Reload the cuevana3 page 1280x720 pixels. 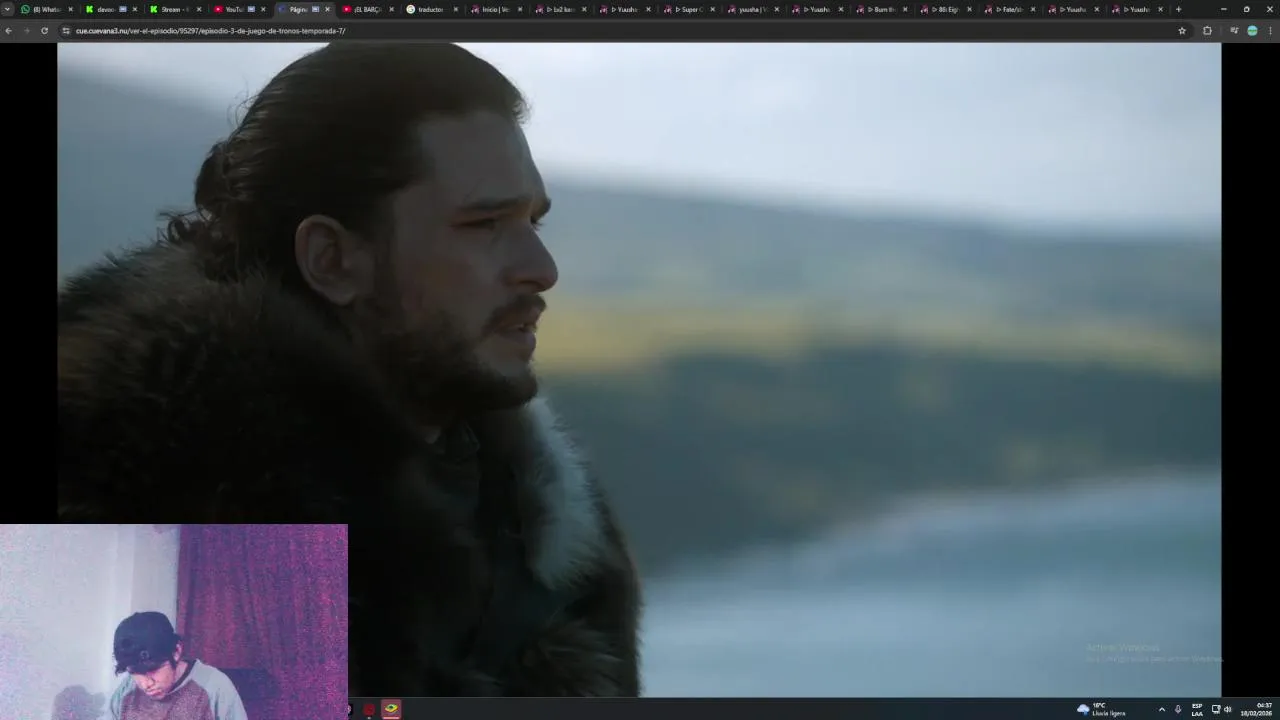pyautogui.click(x=44, y=31)
